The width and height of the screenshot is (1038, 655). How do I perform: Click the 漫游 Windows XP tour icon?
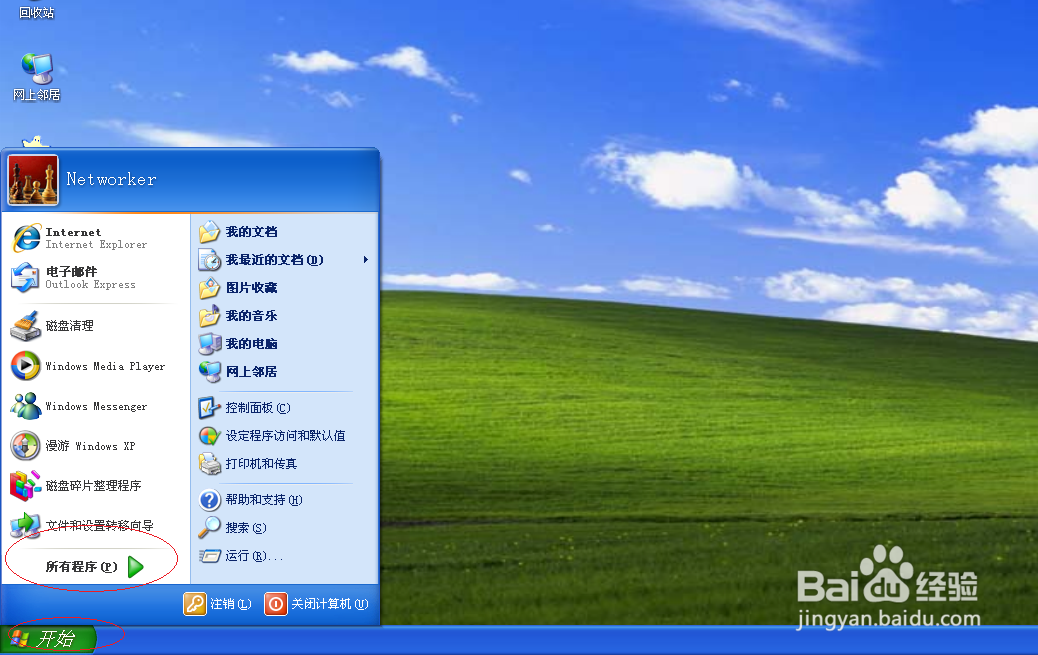[x=25, y=446]
